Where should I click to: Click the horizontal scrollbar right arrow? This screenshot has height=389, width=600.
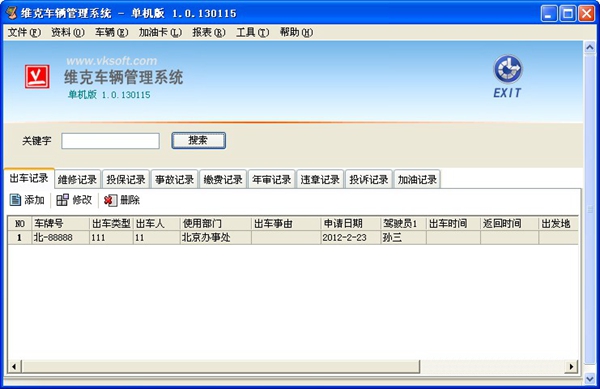coord(571,366)
